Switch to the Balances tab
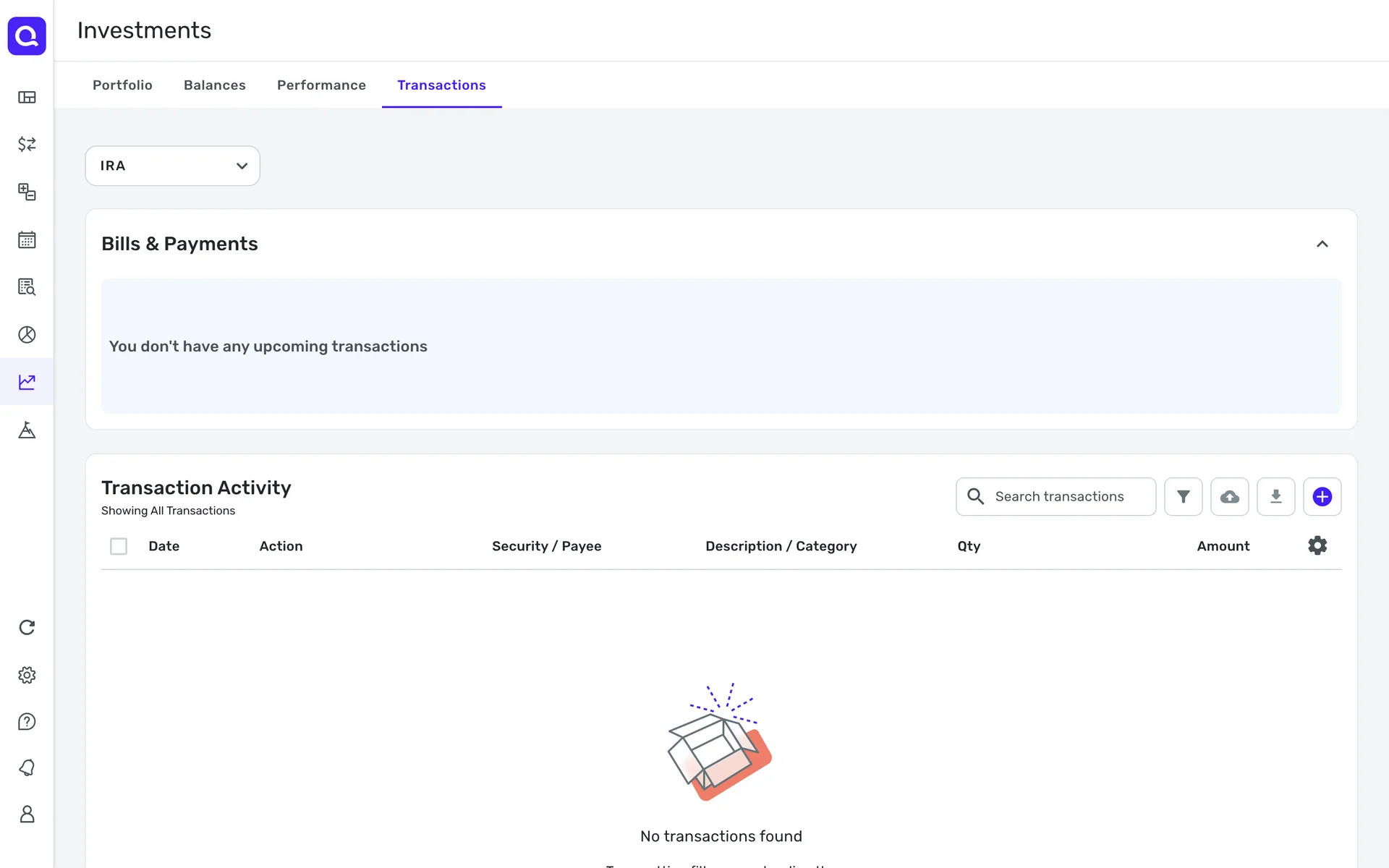 pos(214,85)
